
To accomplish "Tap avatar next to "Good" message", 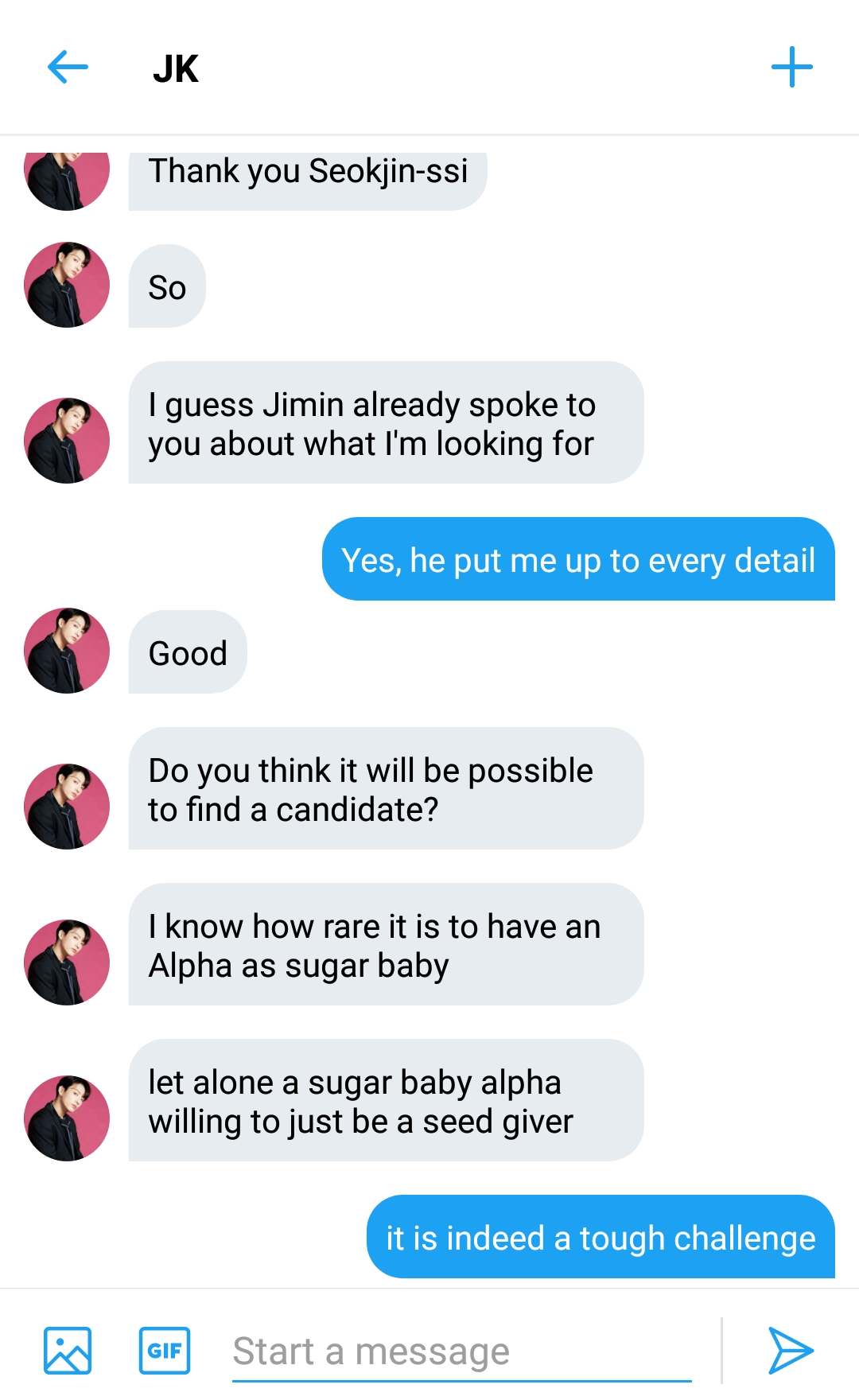I will (67, 651).
